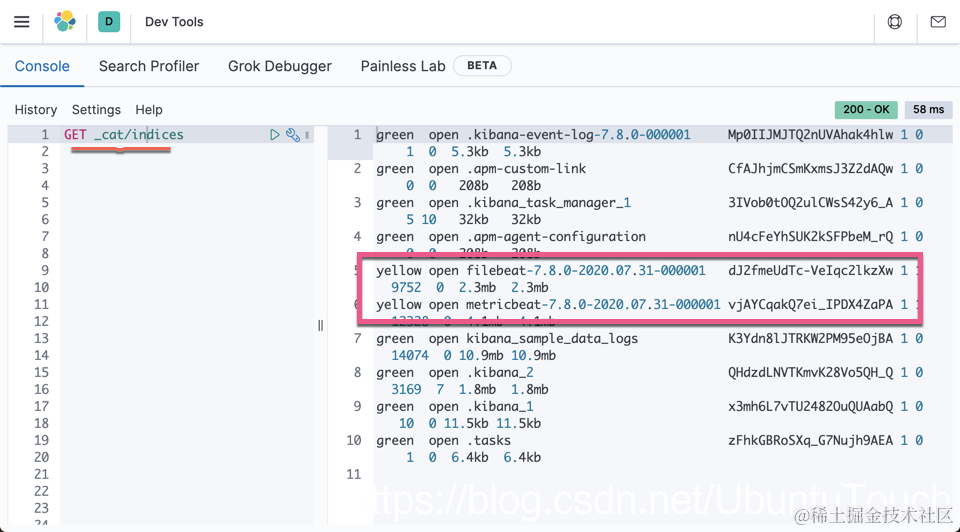Click the UUID zFhkGBRoSXq_G7Nujh9AEA
This screenshot has height=532, width=960.
[811, 441]
